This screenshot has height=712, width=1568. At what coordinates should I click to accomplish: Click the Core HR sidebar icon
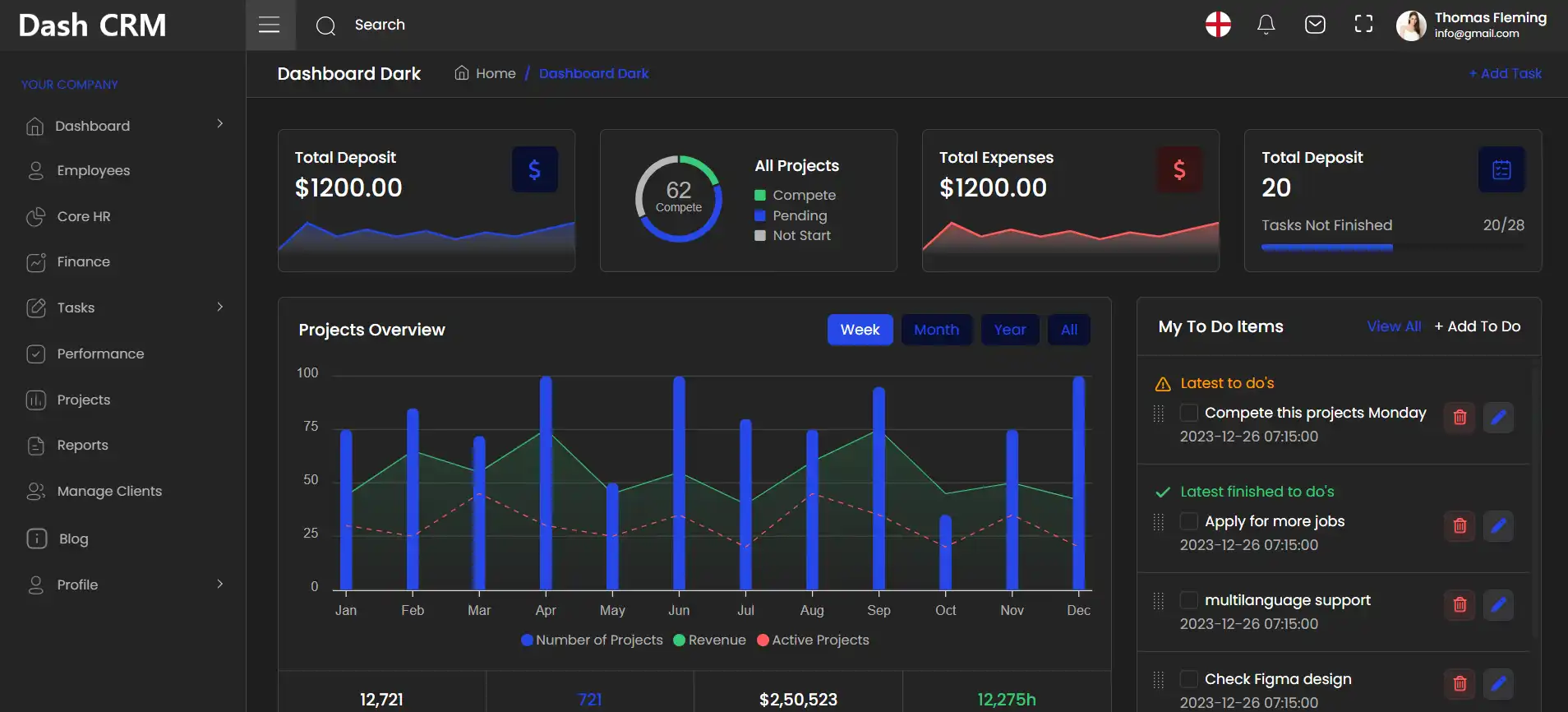35,216
